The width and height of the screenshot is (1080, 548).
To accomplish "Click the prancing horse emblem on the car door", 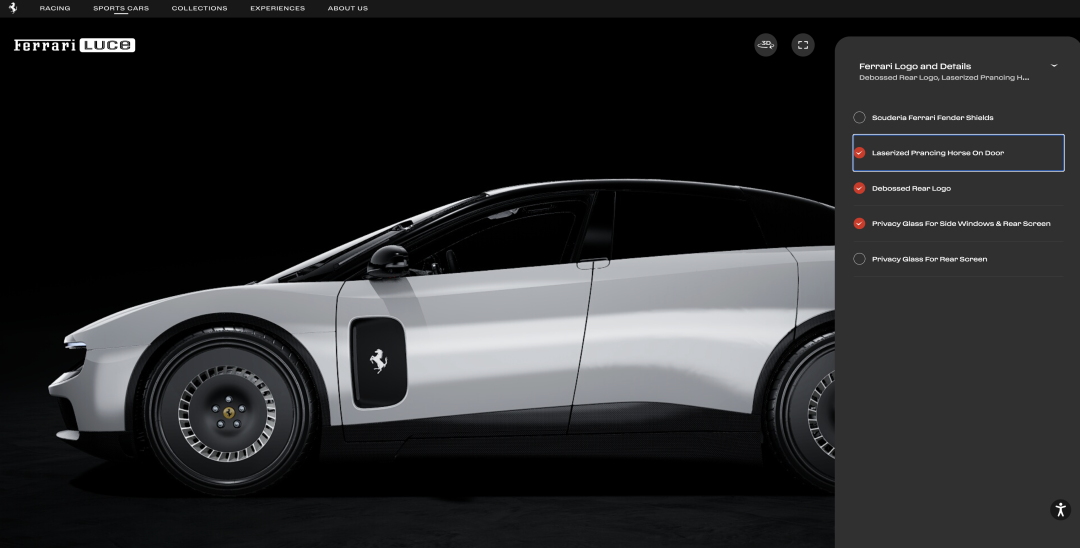I will pyautogui.click(x=378, y=361).
